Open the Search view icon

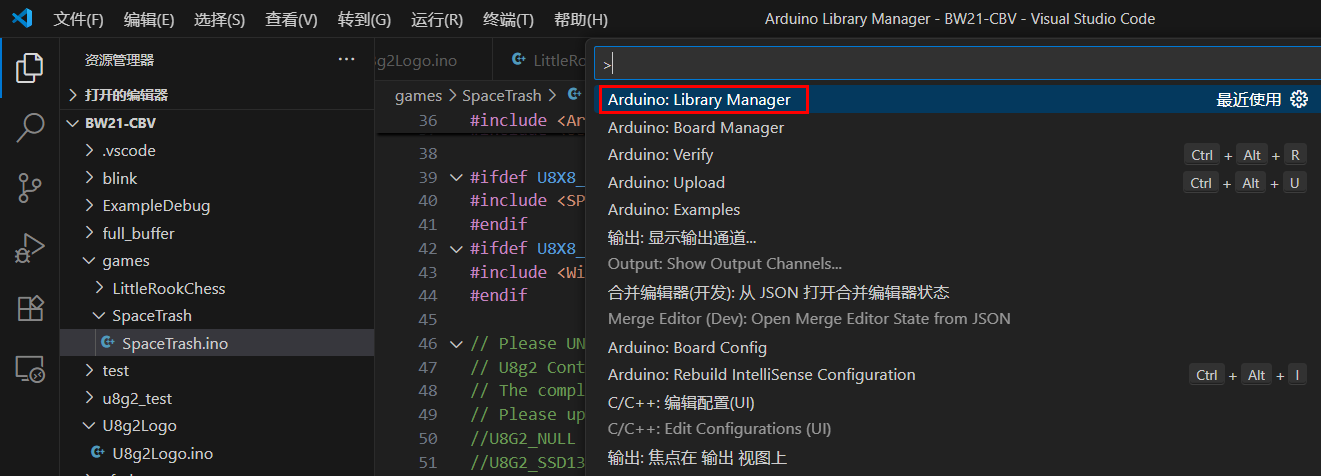pyautogui.click(x=30, y=127)
